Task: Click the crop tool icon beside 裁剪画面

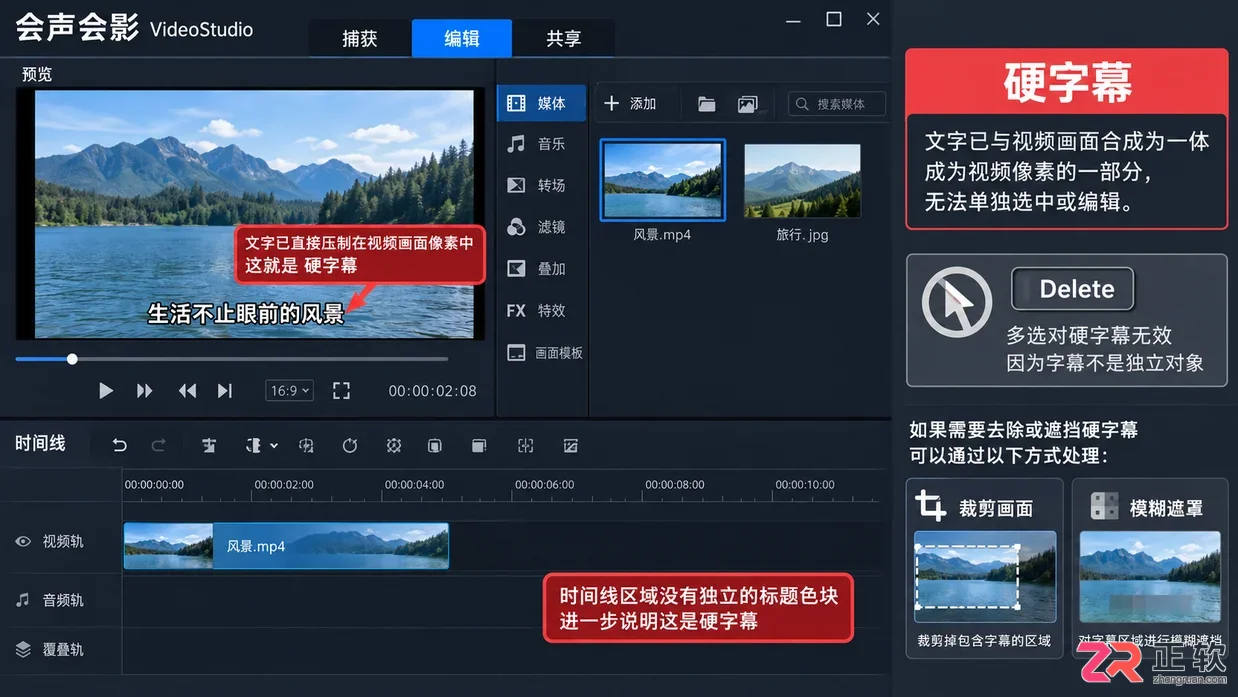Action: tap(931, 507)
